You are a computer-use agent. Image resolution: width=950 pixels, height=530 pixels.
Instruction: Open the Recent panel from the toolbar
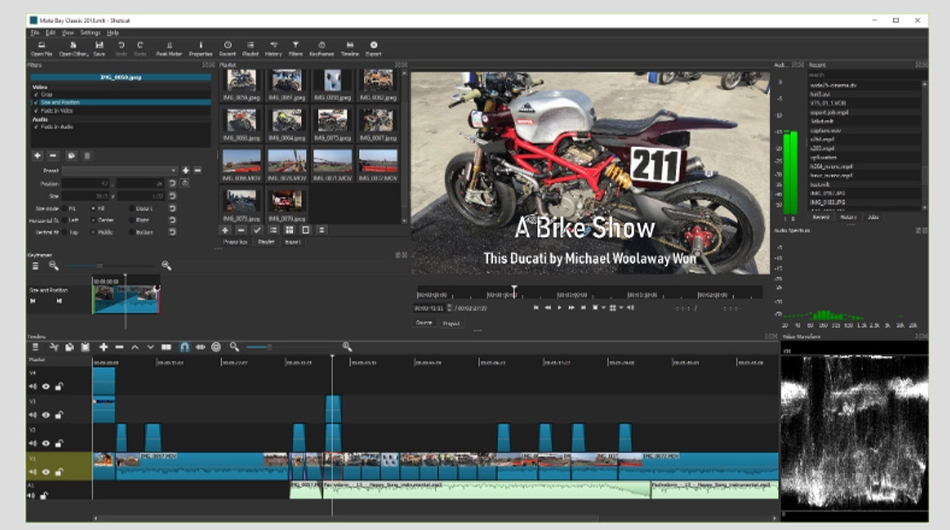[x=228, y=48]
